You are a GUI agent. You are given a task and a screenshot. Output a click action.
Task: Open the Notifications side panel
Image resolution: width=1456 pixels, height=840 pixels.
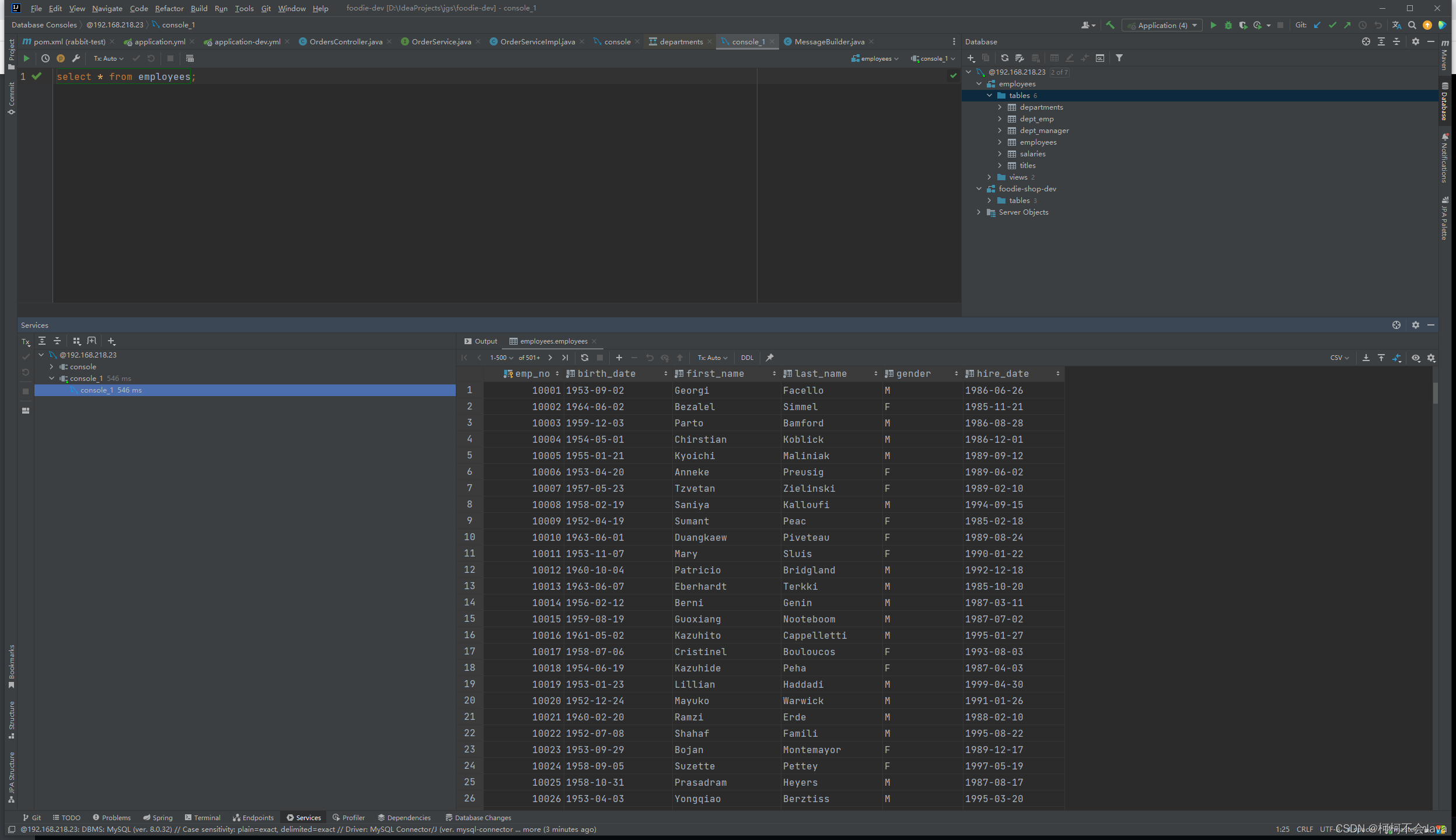pos(1444,158)
